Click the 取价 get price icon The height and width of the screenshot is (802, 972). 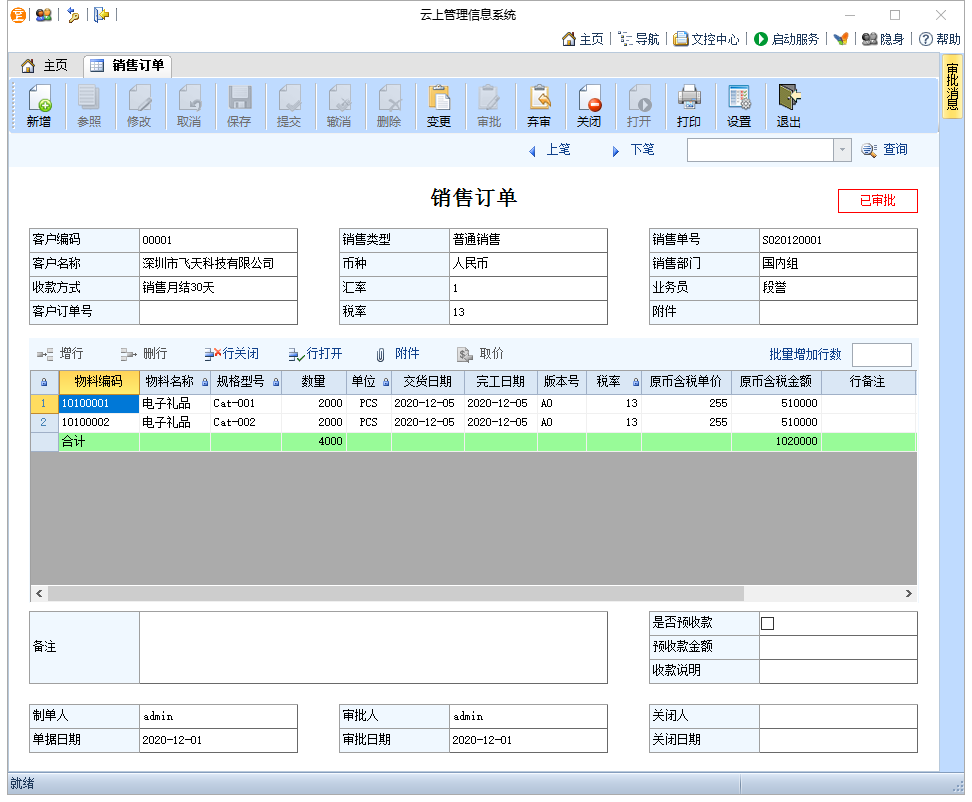pos(480,354)
